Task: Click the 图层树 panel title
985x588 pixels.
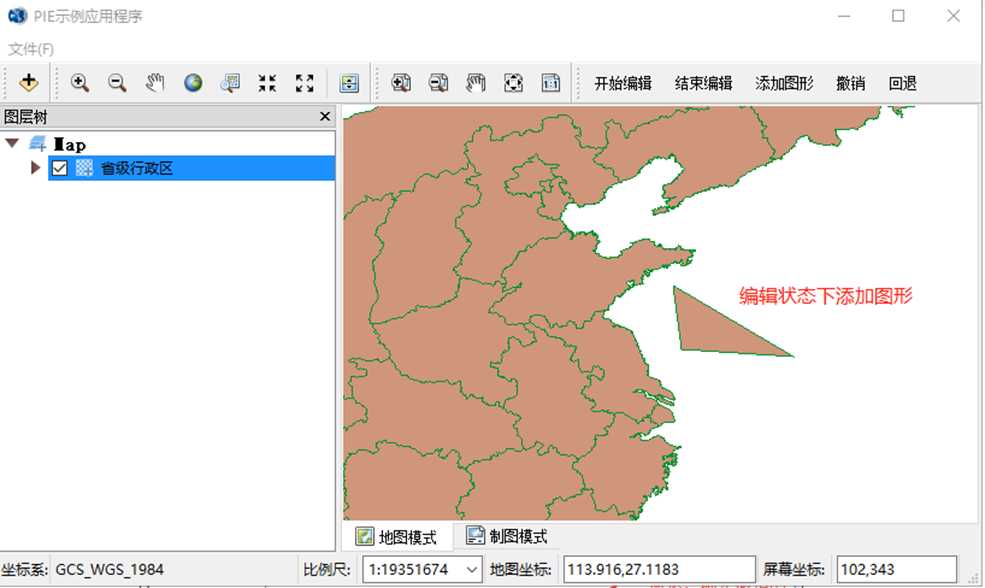Action: click(26, 117)
